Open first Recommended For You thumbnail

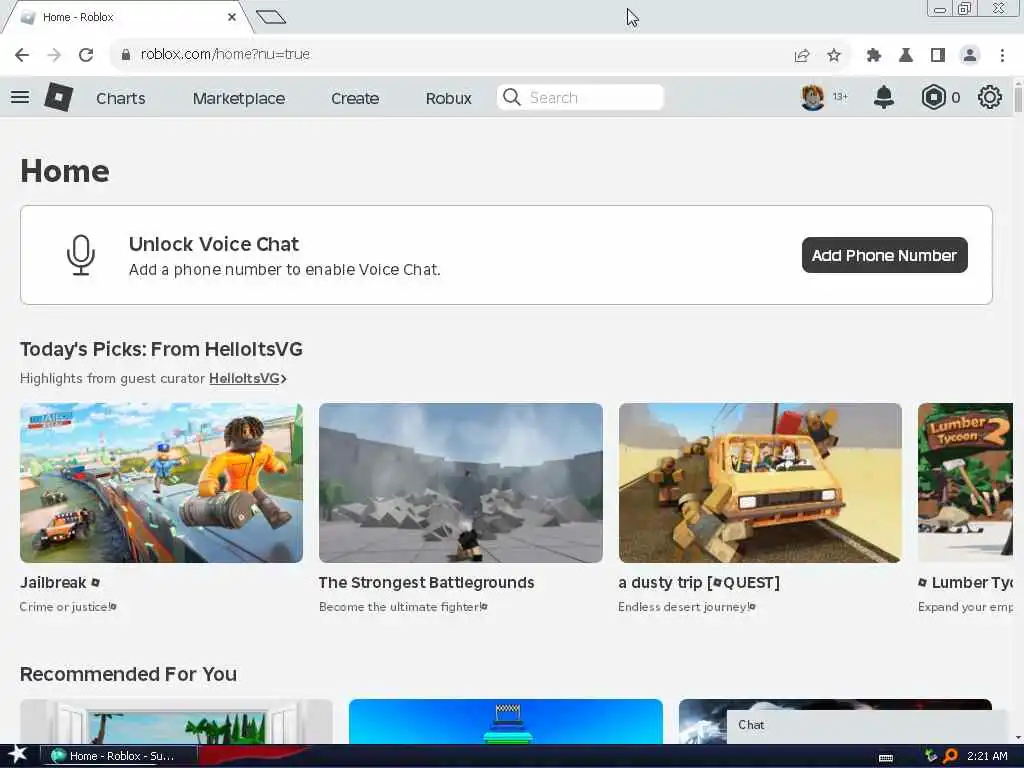pyautogui.click(x=176, y=721)
